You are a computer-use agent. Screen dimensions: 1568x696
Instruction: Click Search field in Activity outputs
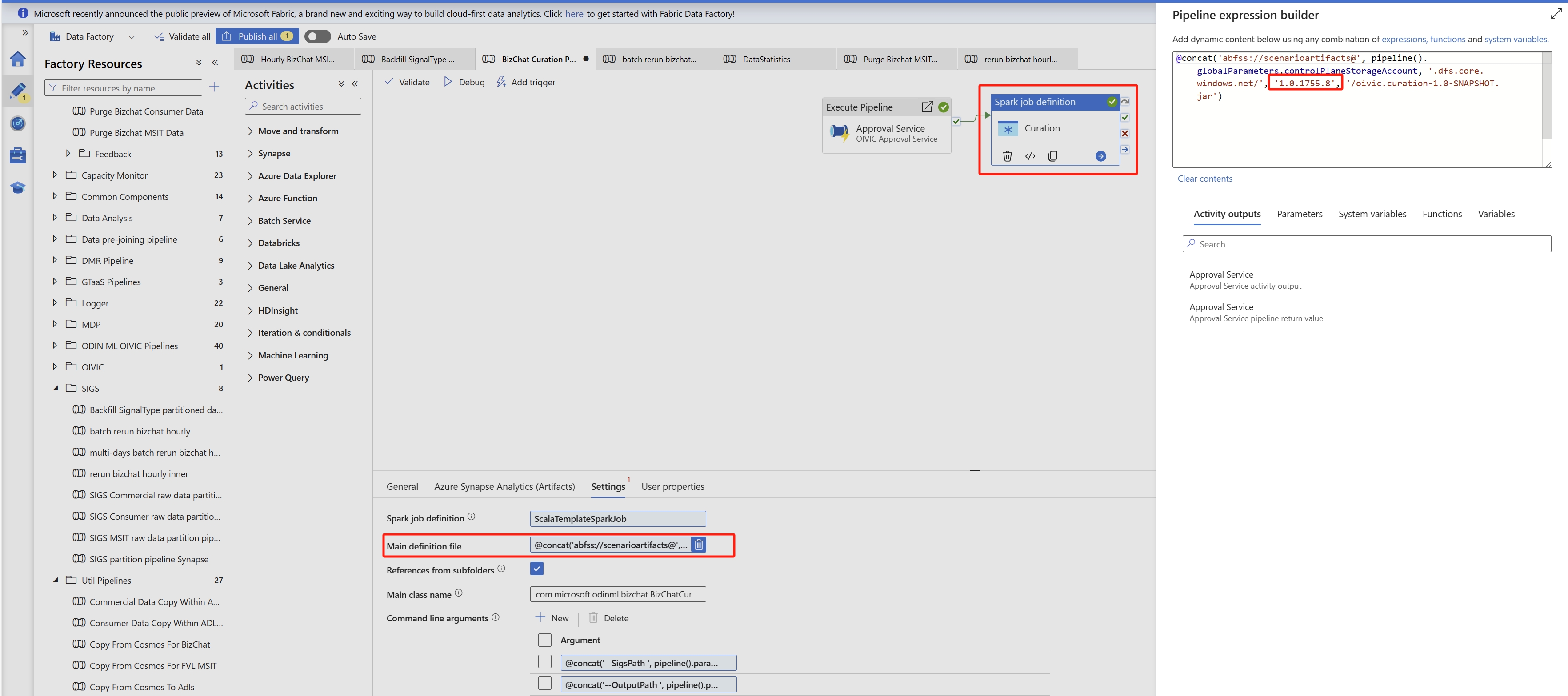[1367, 244]
